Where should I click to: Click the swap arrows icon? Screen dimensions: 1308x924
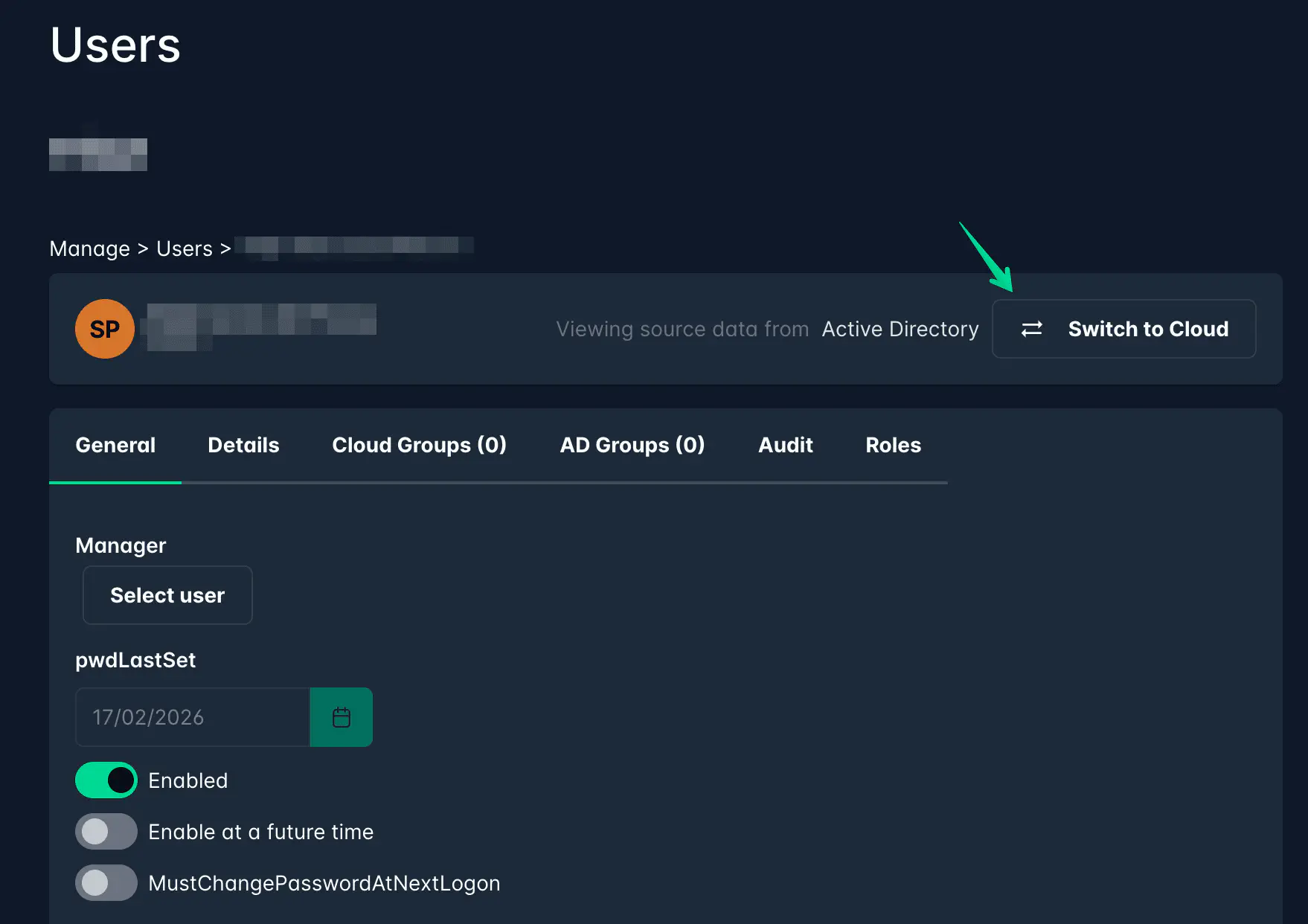pyautogui.click(x=1031, y=329)
